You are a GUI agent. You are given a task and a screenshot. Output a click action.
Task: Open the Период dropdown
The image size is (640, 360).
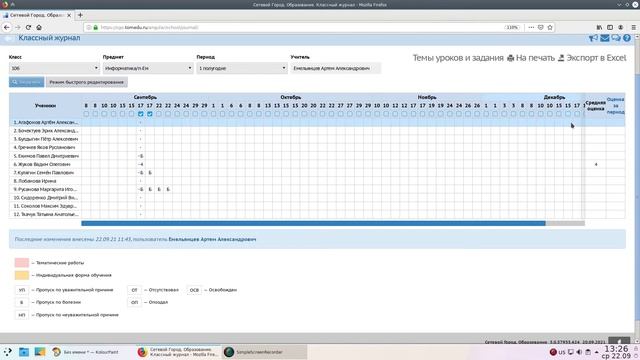(242, 68)
